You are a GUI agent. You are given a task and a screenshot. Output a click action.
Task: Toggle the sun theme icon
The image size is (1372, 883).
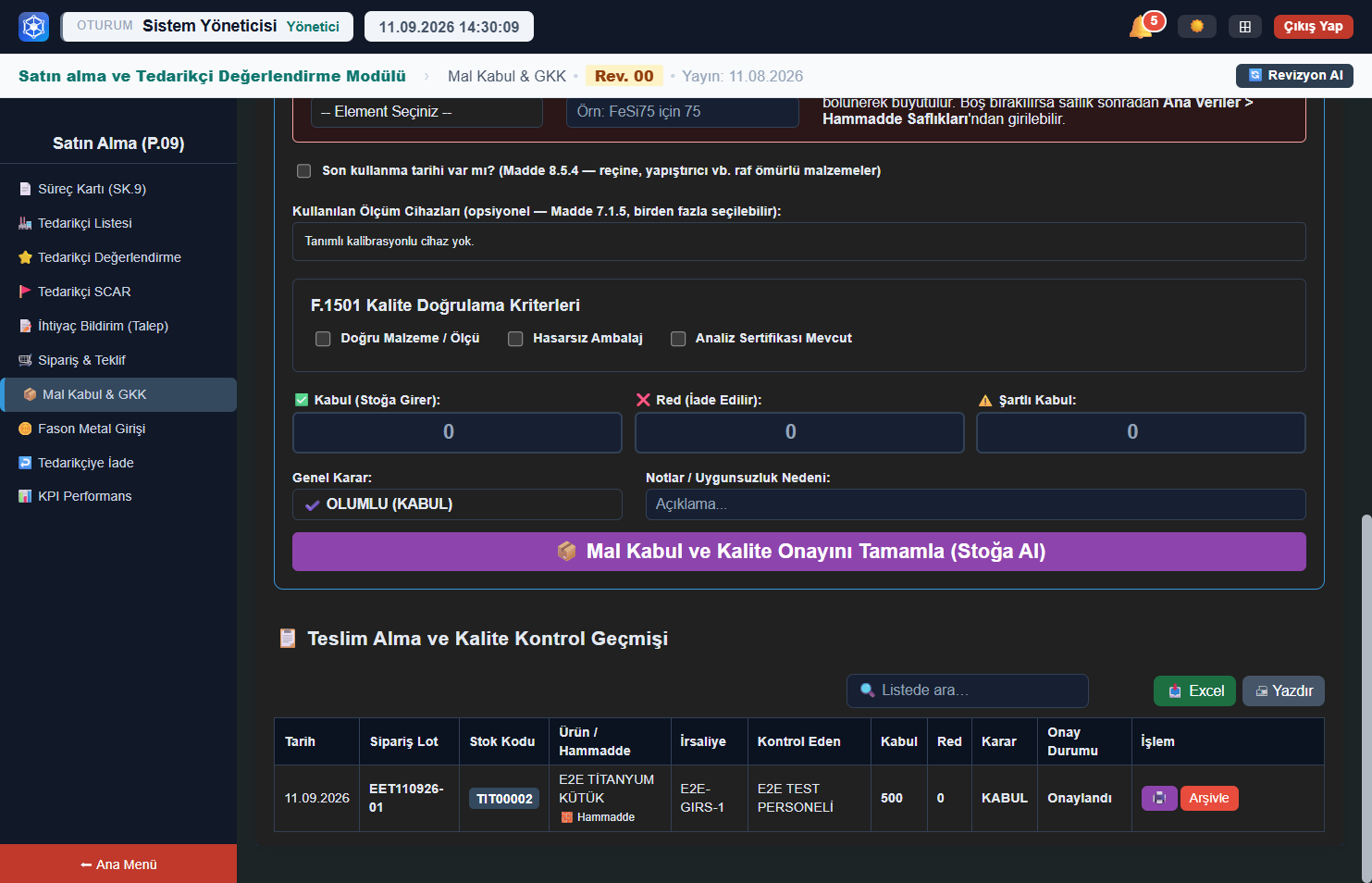click(1197, 27)
